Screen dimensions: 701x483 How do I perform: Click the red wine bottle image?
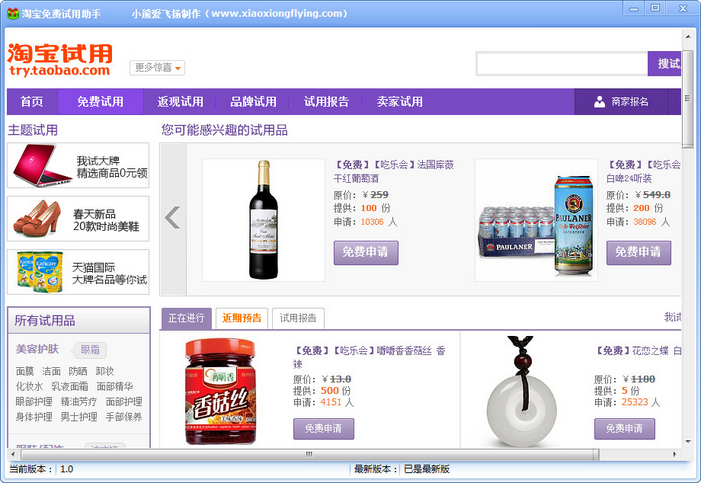(x=263, y=220)
